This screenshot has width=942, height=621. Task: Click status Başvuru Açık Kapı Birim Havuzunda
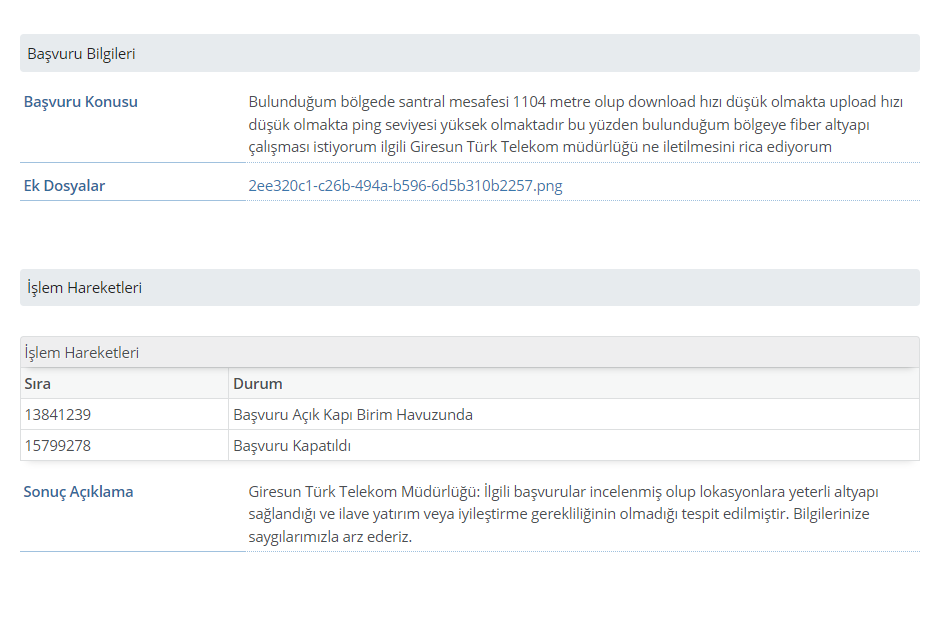coord(353,414)
